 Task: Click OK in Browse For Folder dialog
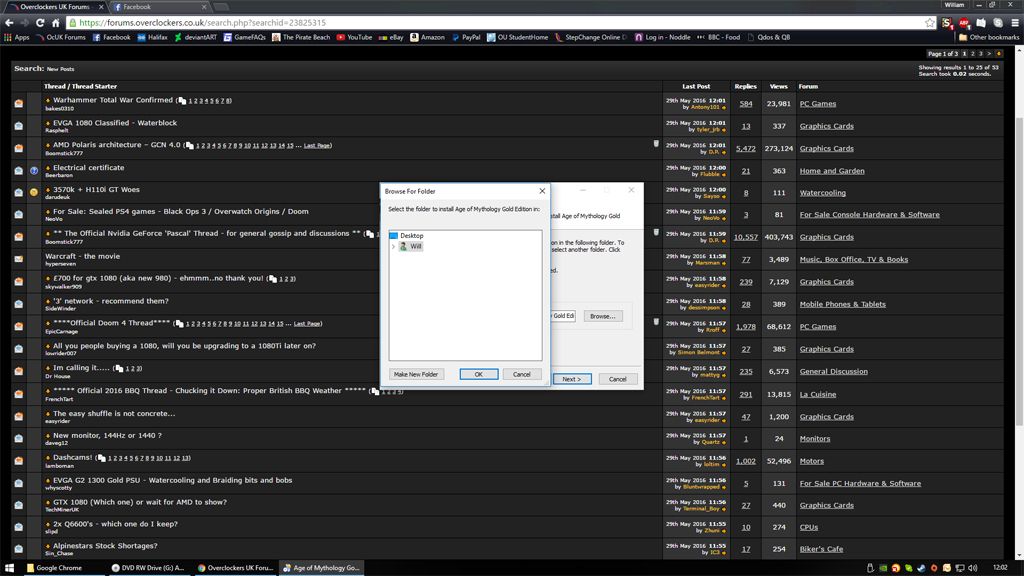point(479,374)
